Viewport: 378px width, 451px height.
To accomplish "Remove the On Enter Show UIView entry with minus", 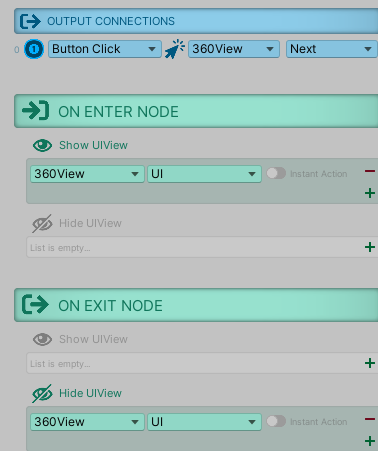I will pyautogui.click(x=370, y=171).
